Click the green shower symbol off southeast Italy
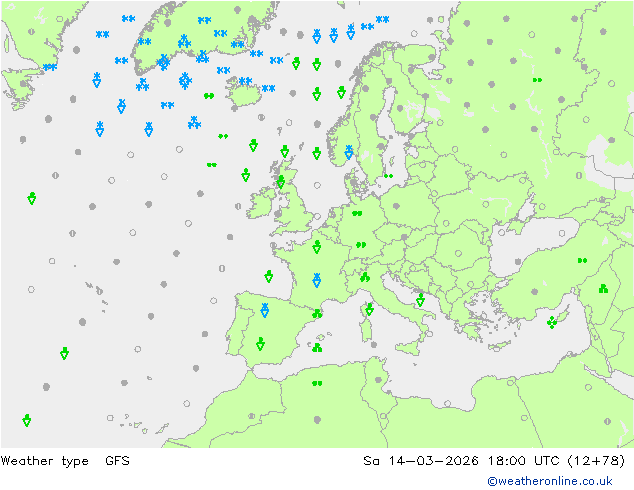 tap(421, 300)
